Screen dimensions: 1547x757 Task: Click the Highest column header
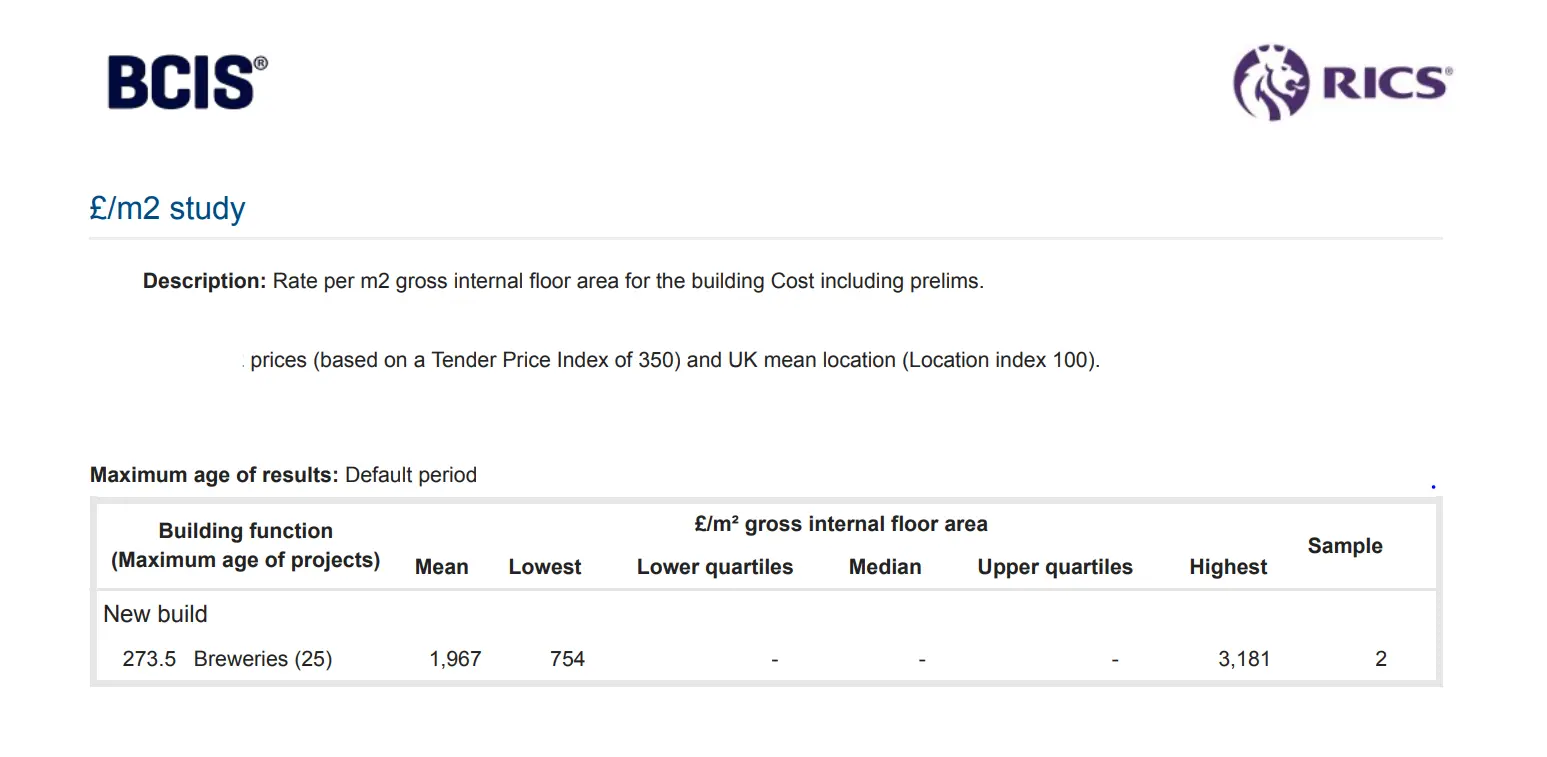click(1228, 567)
